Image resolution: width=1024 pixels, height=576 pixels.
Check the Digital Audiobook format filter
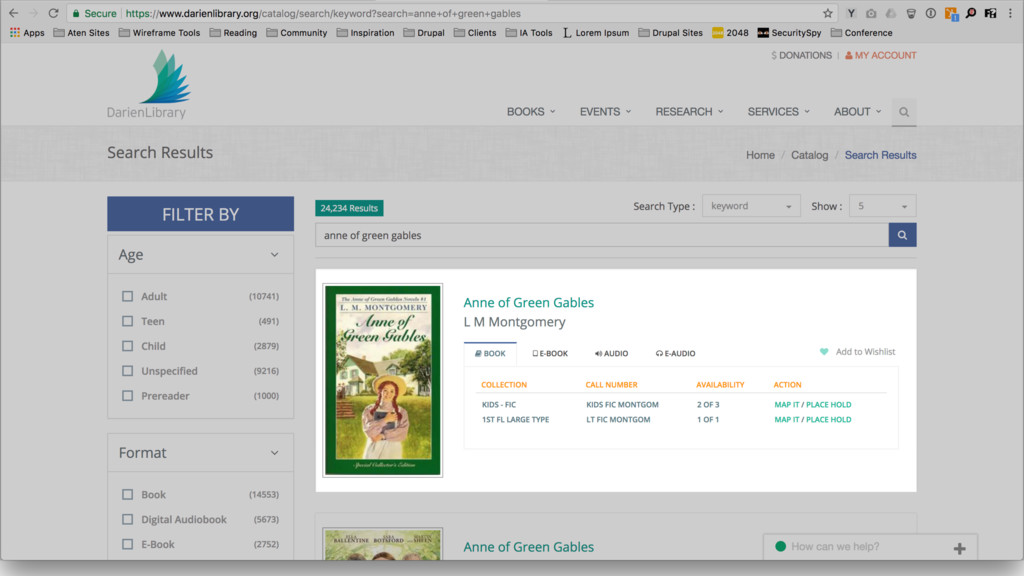tap(127, 520)
